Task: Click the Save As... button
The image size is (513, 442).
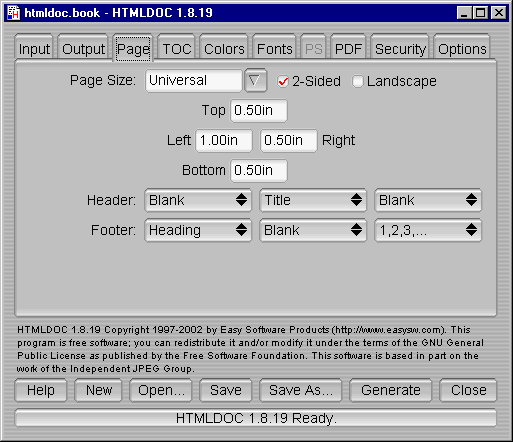Action: click(301, 390)
